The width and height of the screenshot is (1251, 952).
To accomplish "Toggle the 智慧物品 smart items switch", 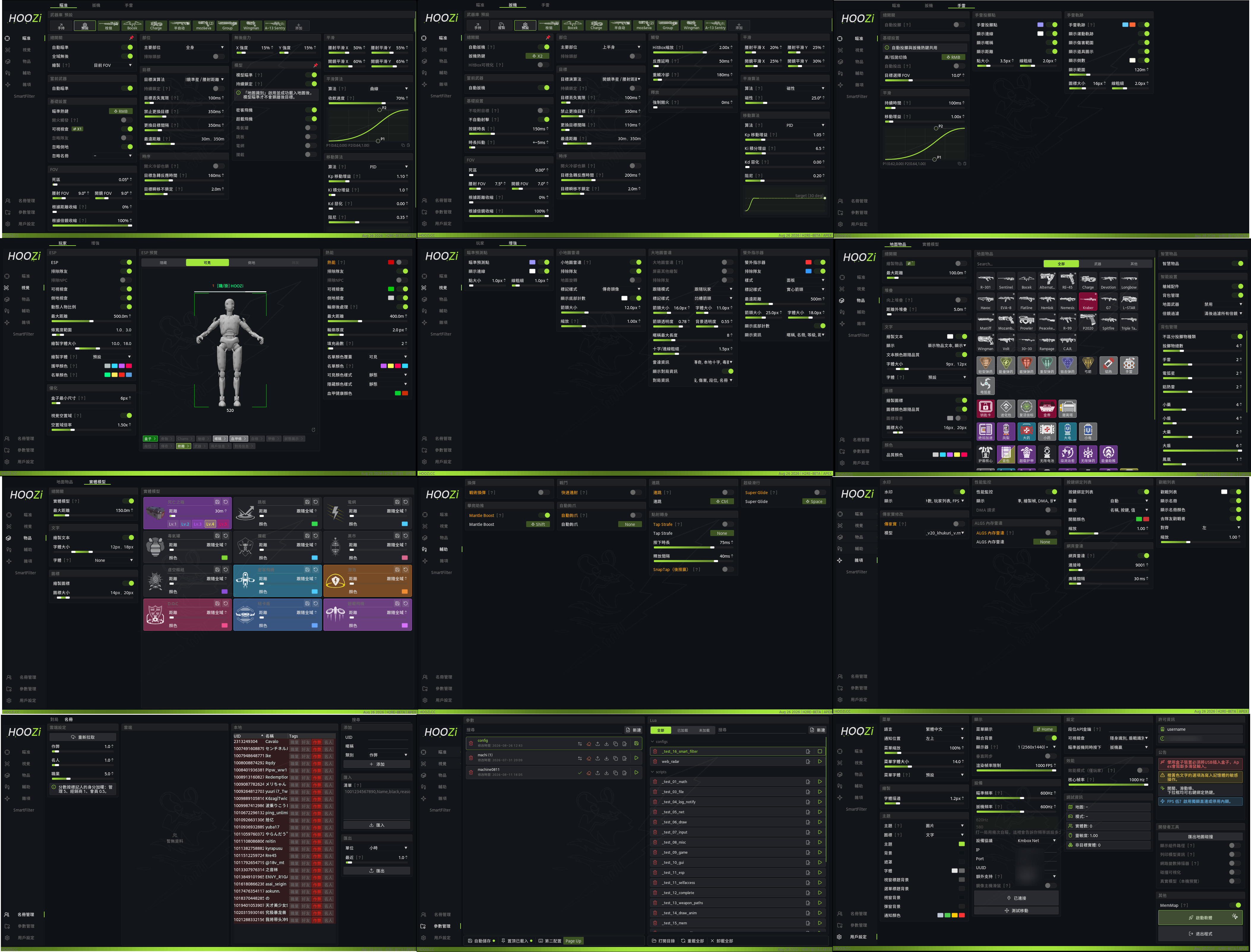I will [1238, 263].
